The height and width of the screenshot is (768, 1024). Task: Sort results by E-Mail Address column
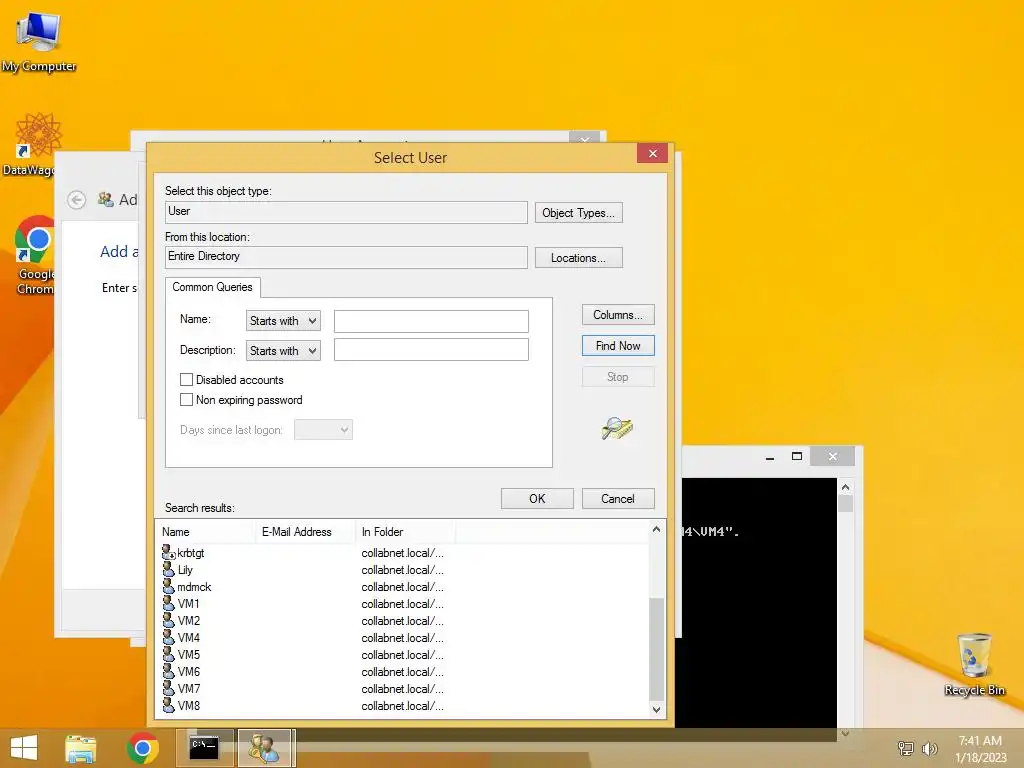coord(306,532)
